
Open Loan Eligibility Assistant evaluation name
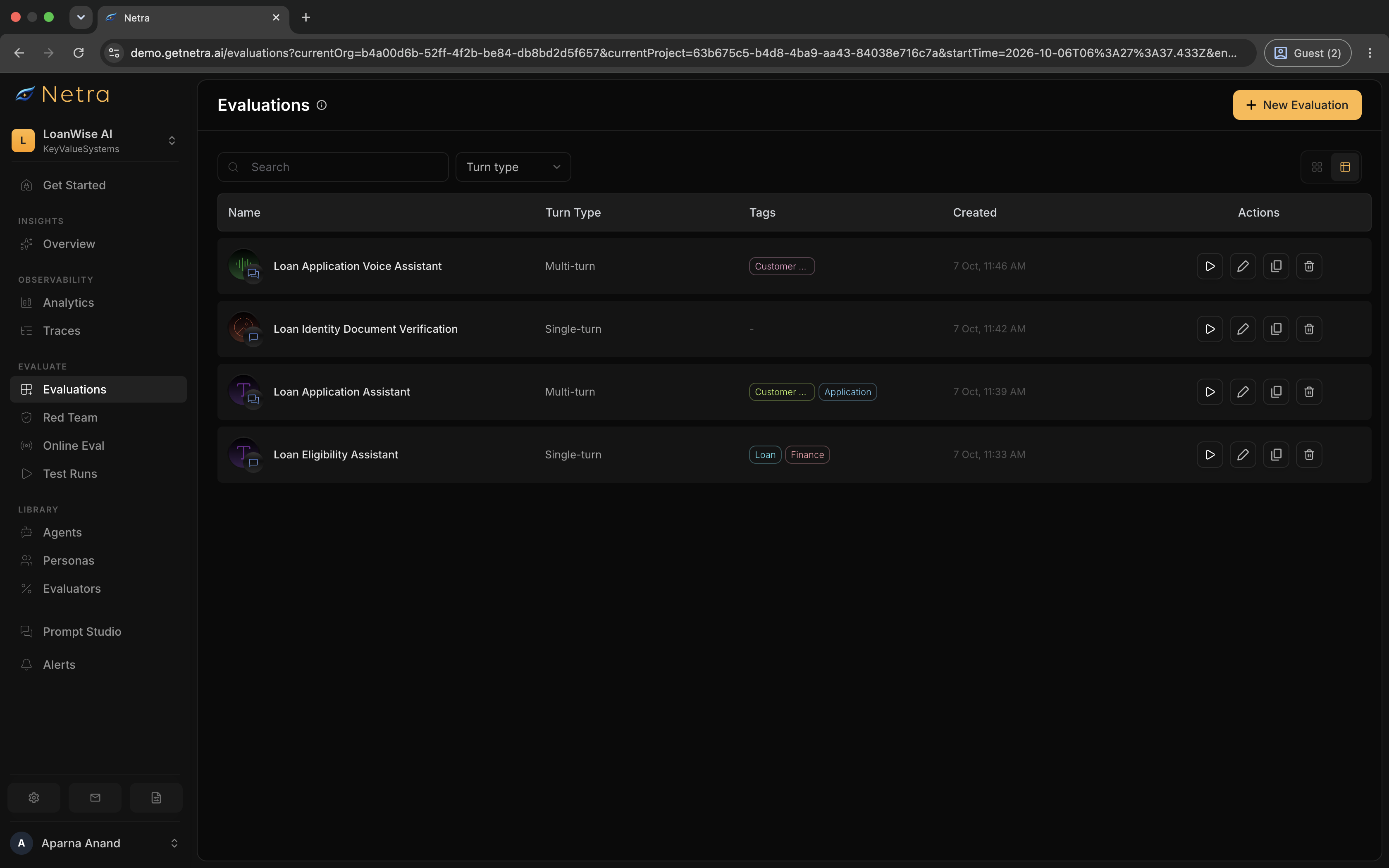(x=336, y=455)
